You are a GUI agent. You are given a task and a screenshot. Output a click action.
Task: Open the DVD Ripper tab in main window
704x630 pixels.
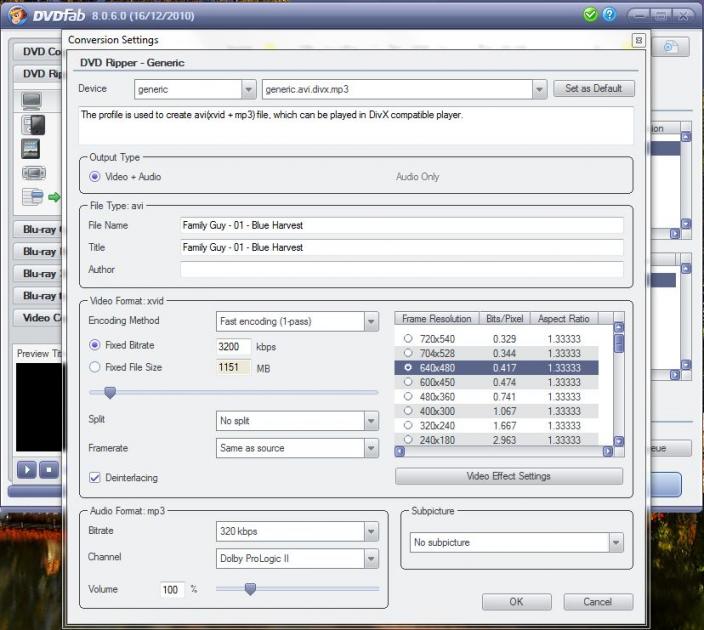point(40,74)
